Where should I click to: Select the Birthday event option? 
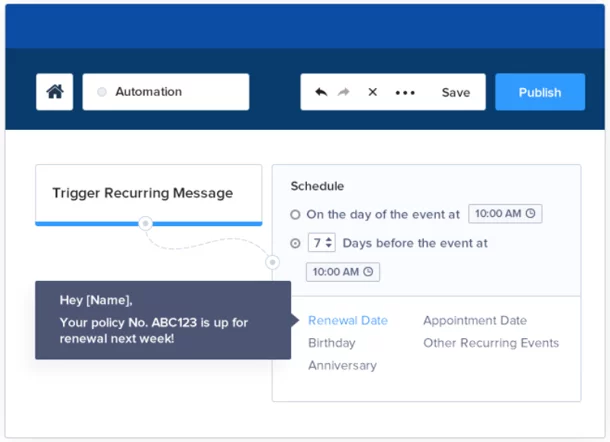pyautogui.click(x=331, y=343)
